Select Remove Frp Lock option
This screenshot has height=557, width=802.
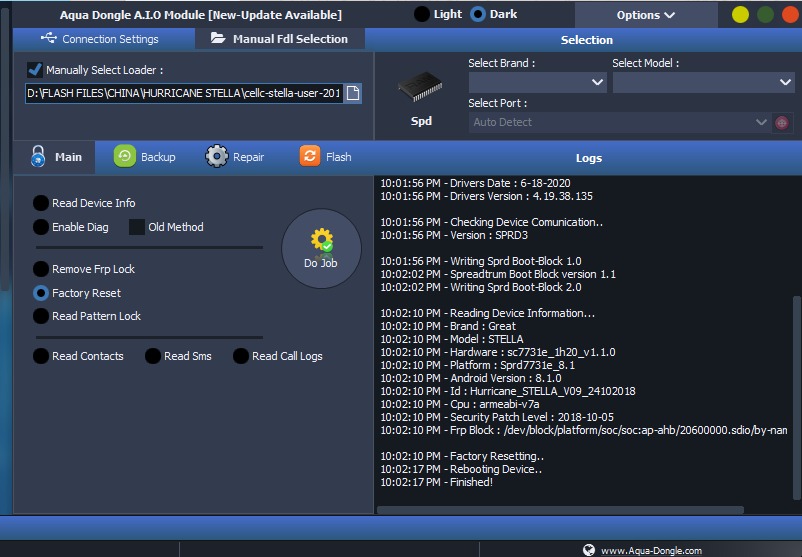[x=41, y=269]
